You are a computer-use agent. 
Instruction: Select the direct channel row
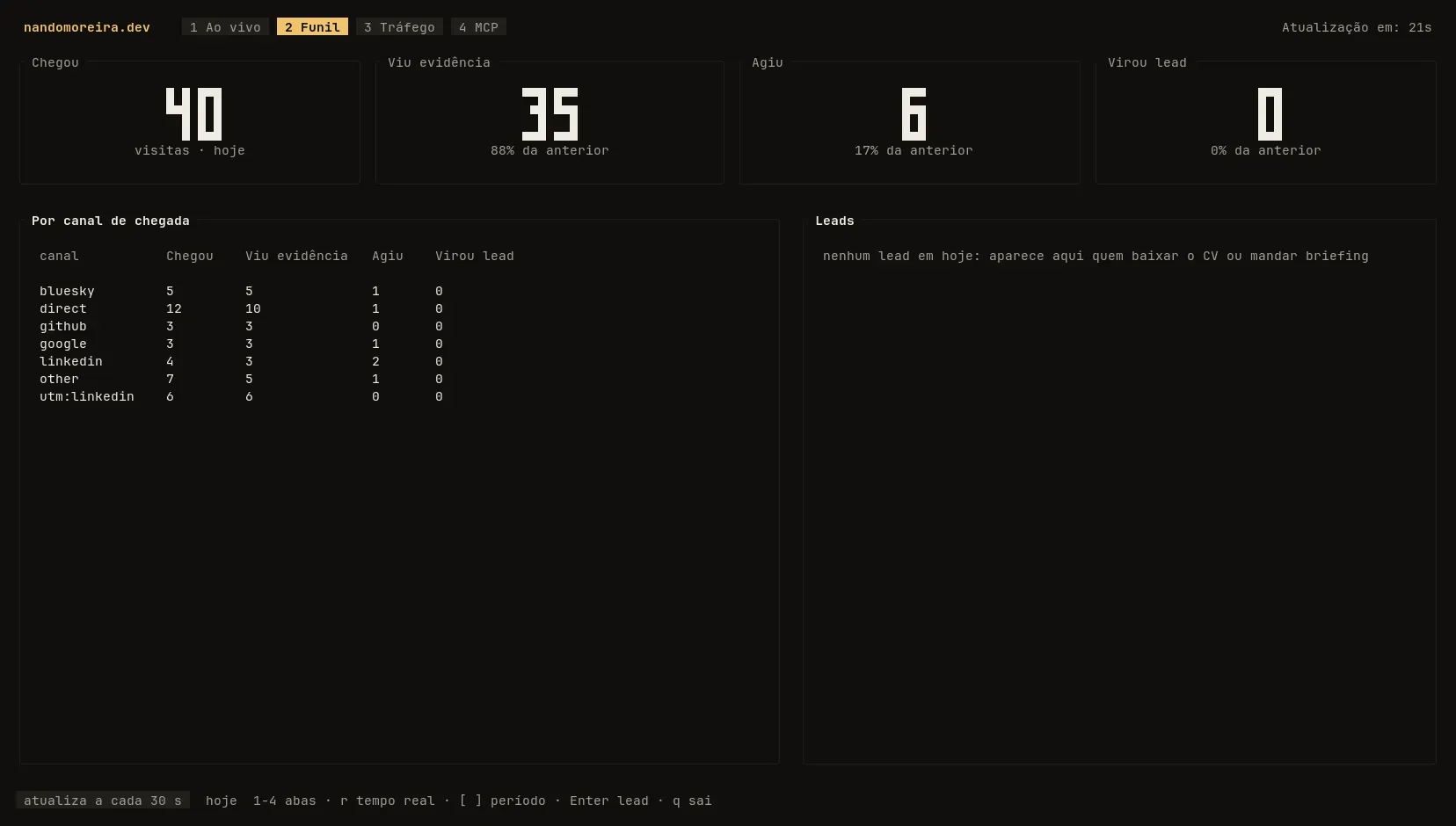coord(399,308)
